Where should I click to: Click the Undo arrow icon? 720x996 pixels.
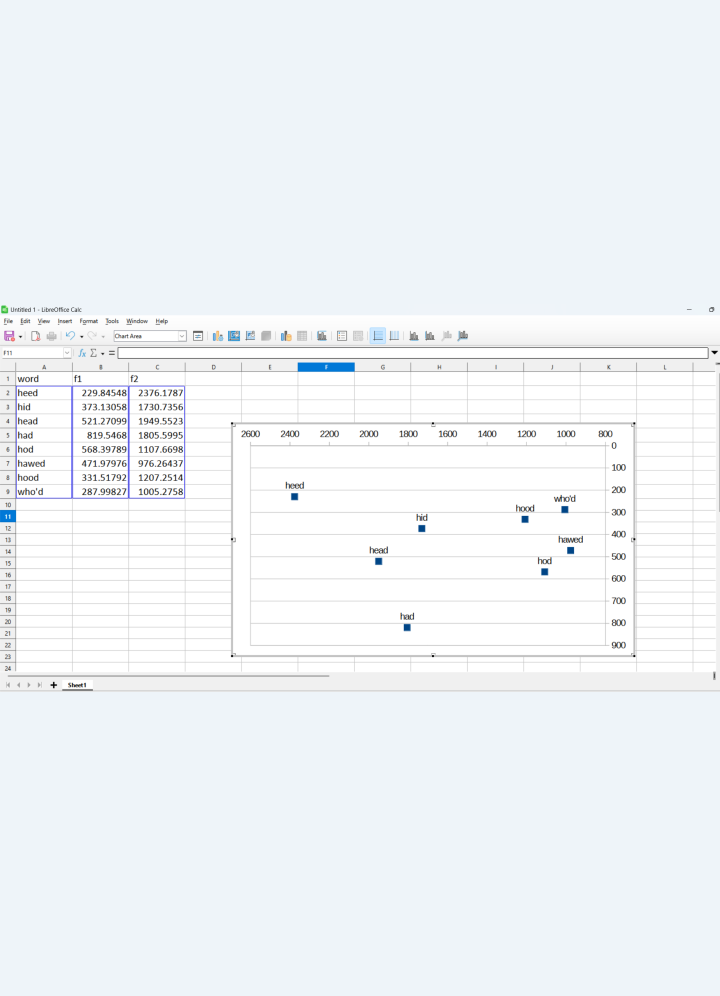(71, 336)
